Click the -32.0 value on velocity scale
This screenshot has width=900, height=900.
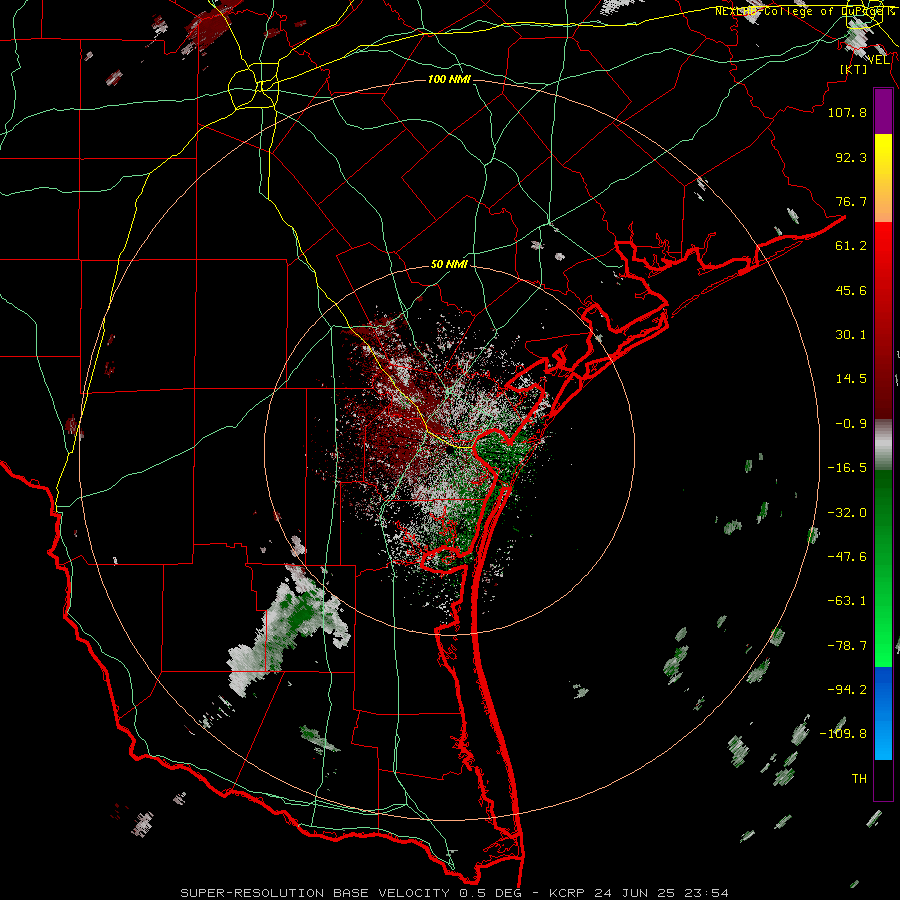click(847, 513)
